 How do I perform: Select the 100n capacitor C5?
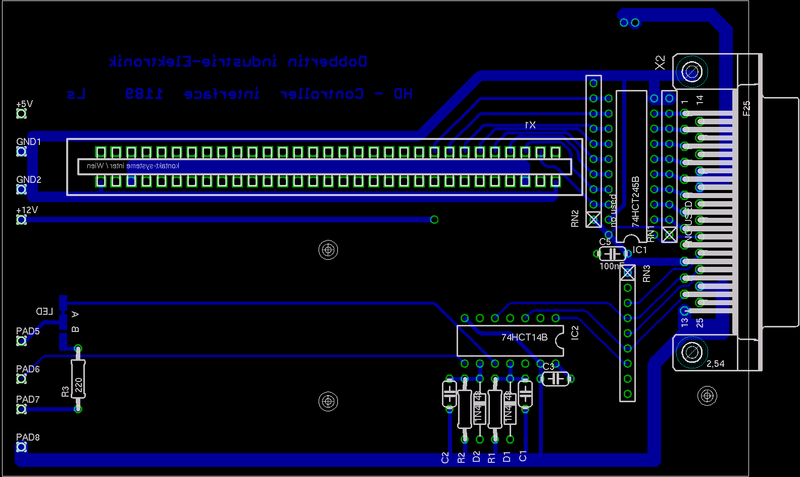pyautogui.click(x=610, y=254)
